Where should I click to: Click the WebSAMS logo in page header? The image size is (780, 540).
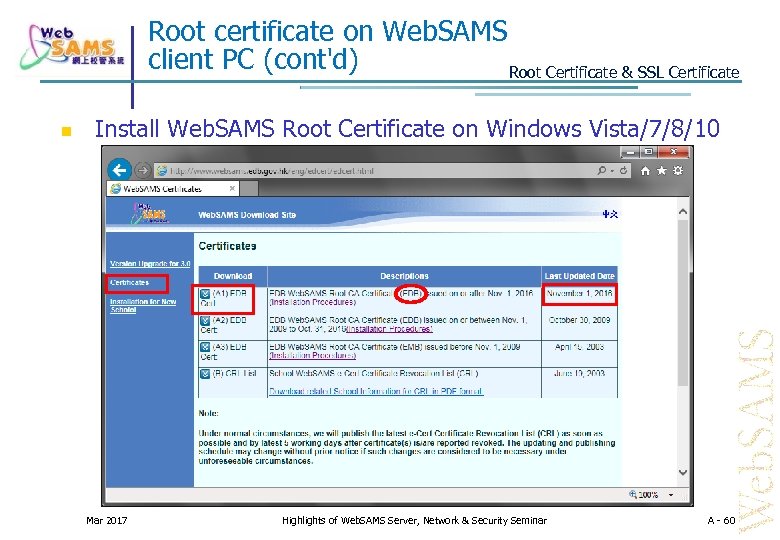(x=148, y=214)
